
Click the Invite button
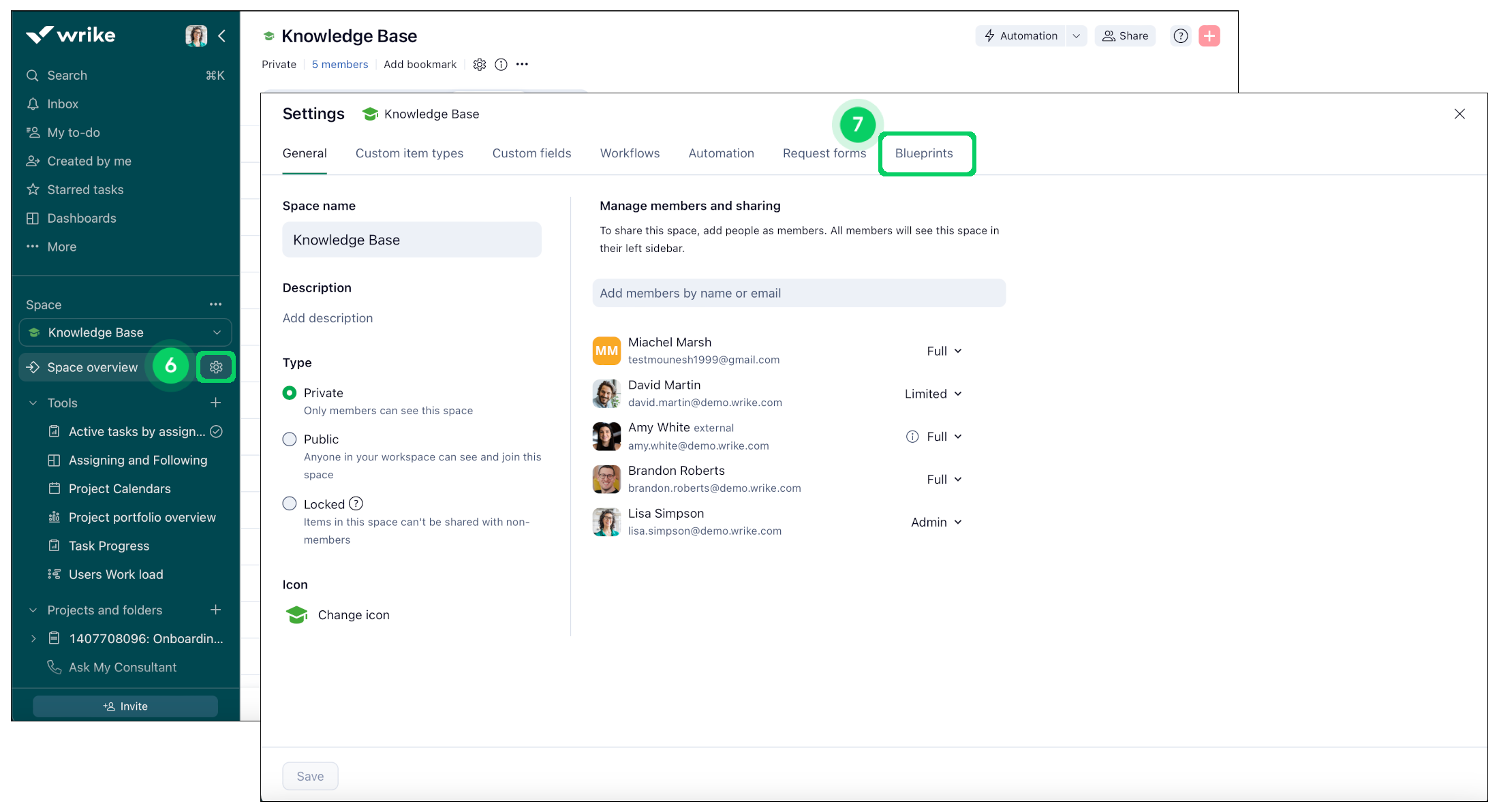coord(125,706)
